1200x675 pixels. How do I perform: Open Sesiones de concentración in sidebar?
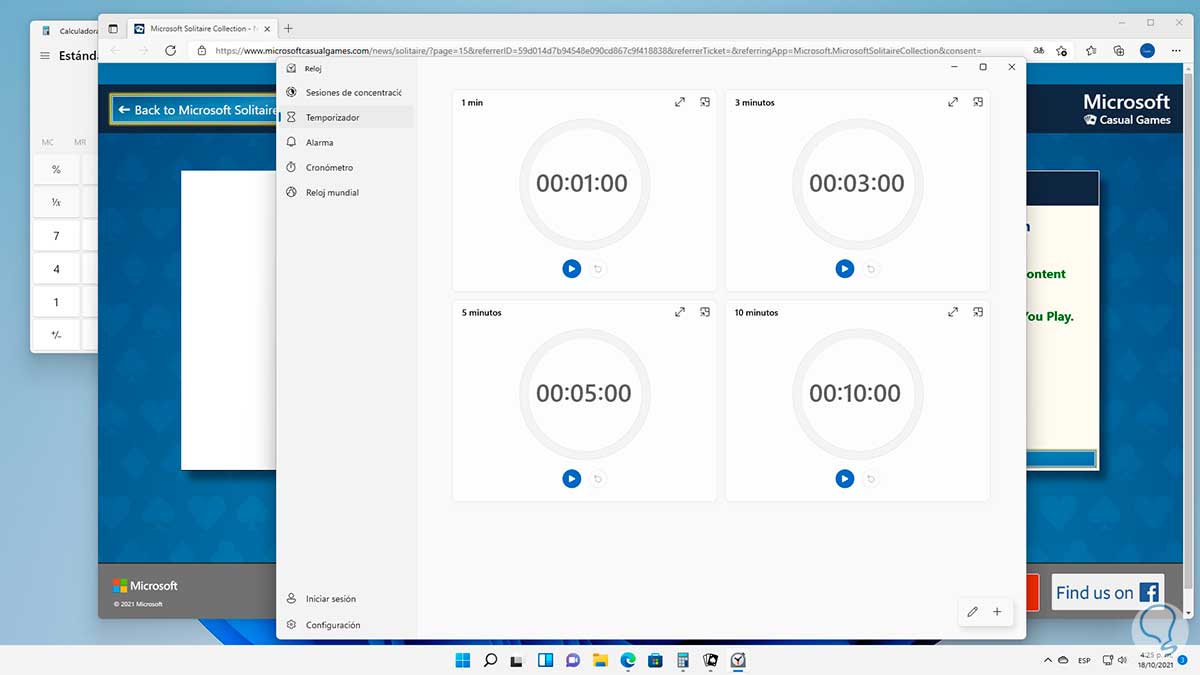[345, 92]
